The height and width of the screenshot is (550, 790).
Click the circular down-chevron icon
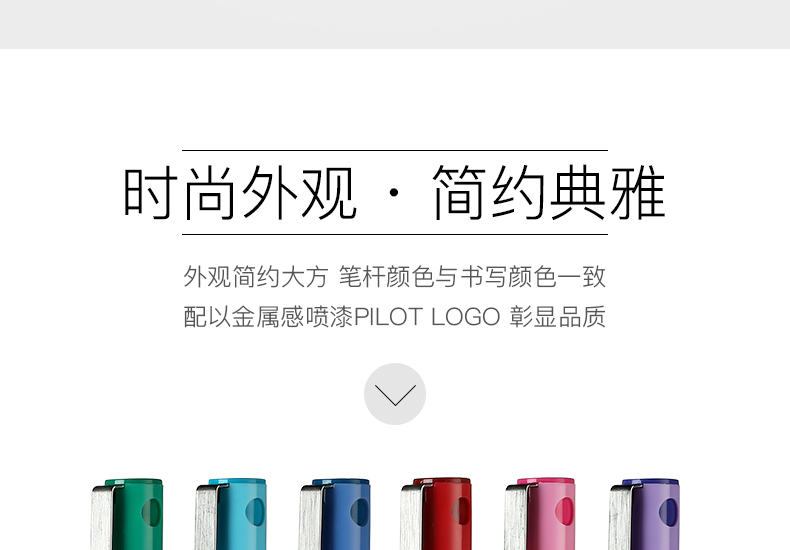tap(395, 394)
